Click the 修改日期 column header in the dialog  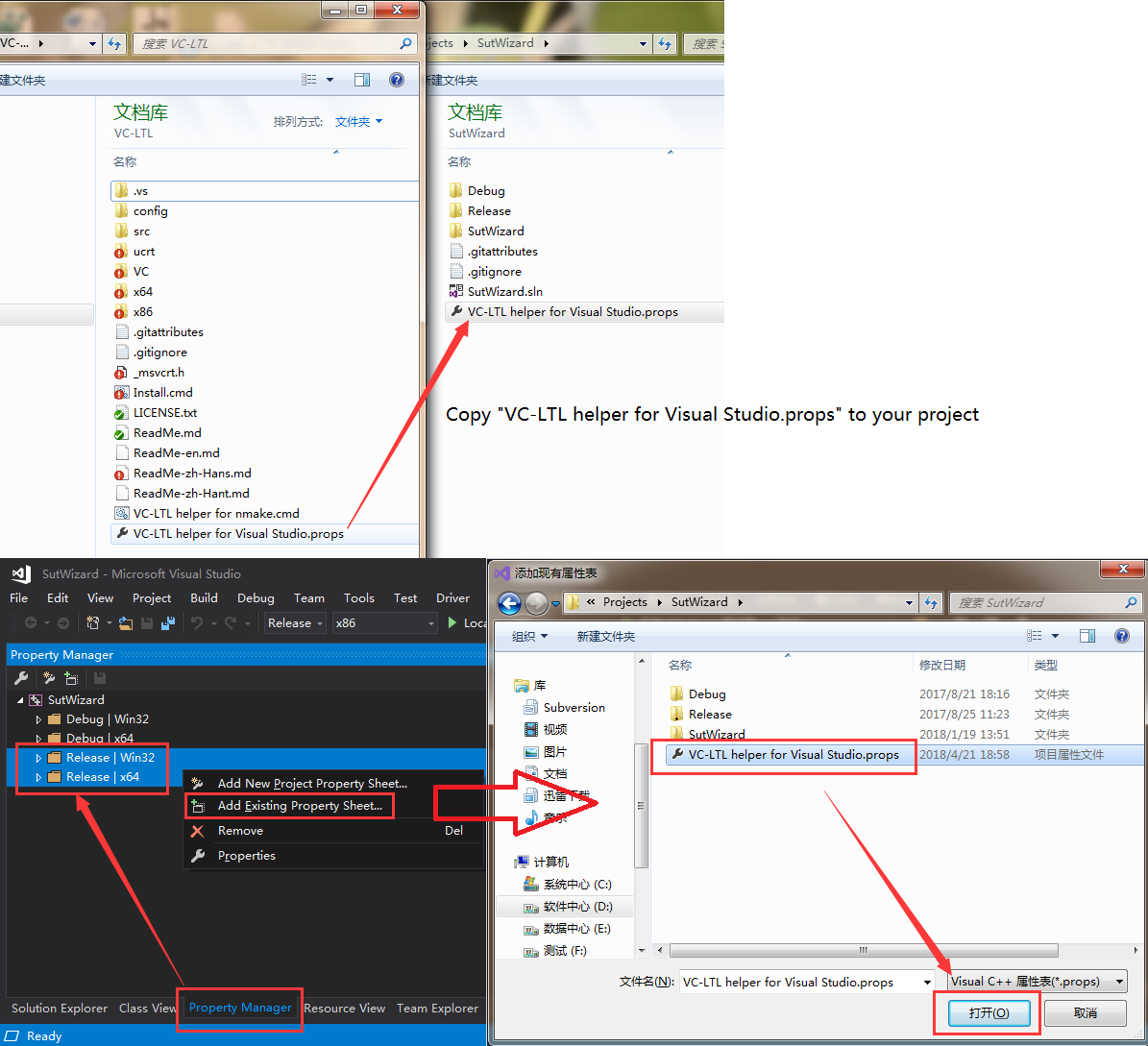[942, 665]
